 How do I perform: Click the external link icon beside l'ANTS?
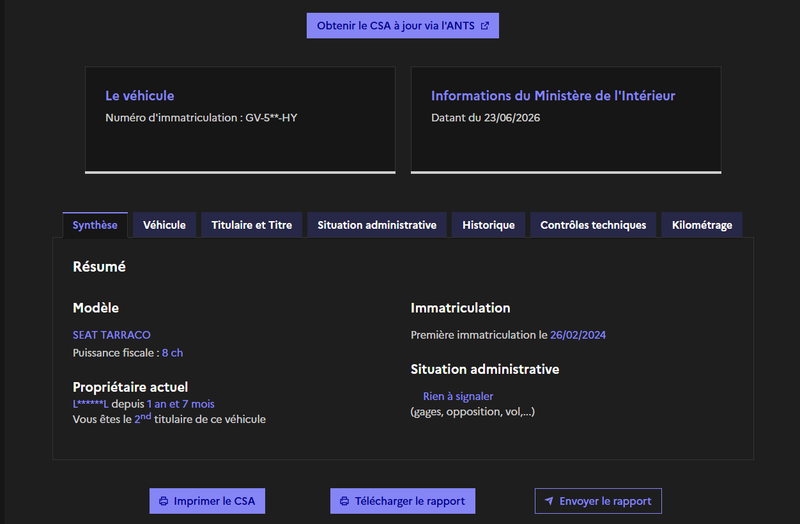(x=485, y=26)
